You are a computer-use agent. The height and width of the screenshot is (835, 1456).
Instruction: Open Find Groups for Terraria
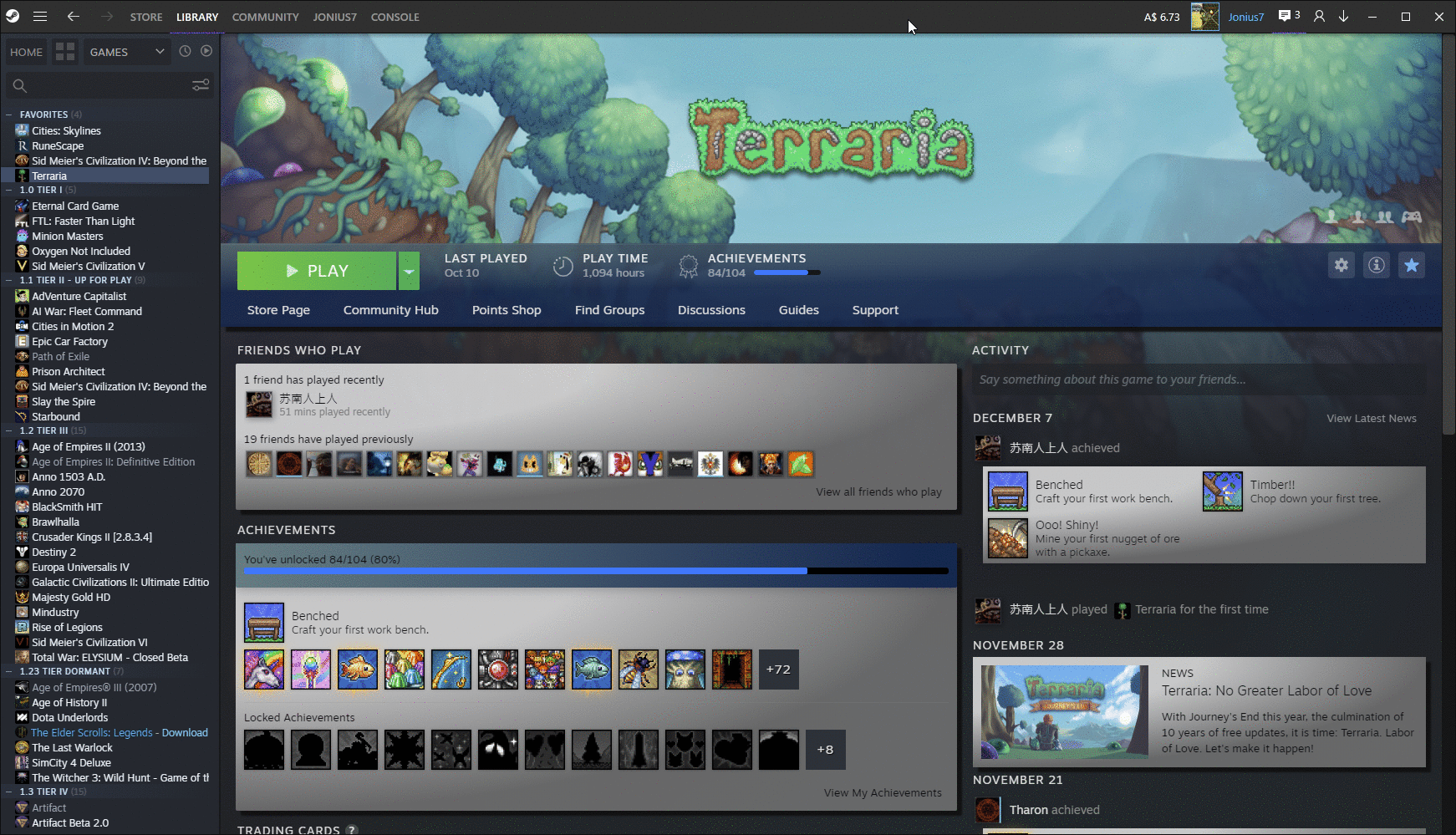(610, 310)
